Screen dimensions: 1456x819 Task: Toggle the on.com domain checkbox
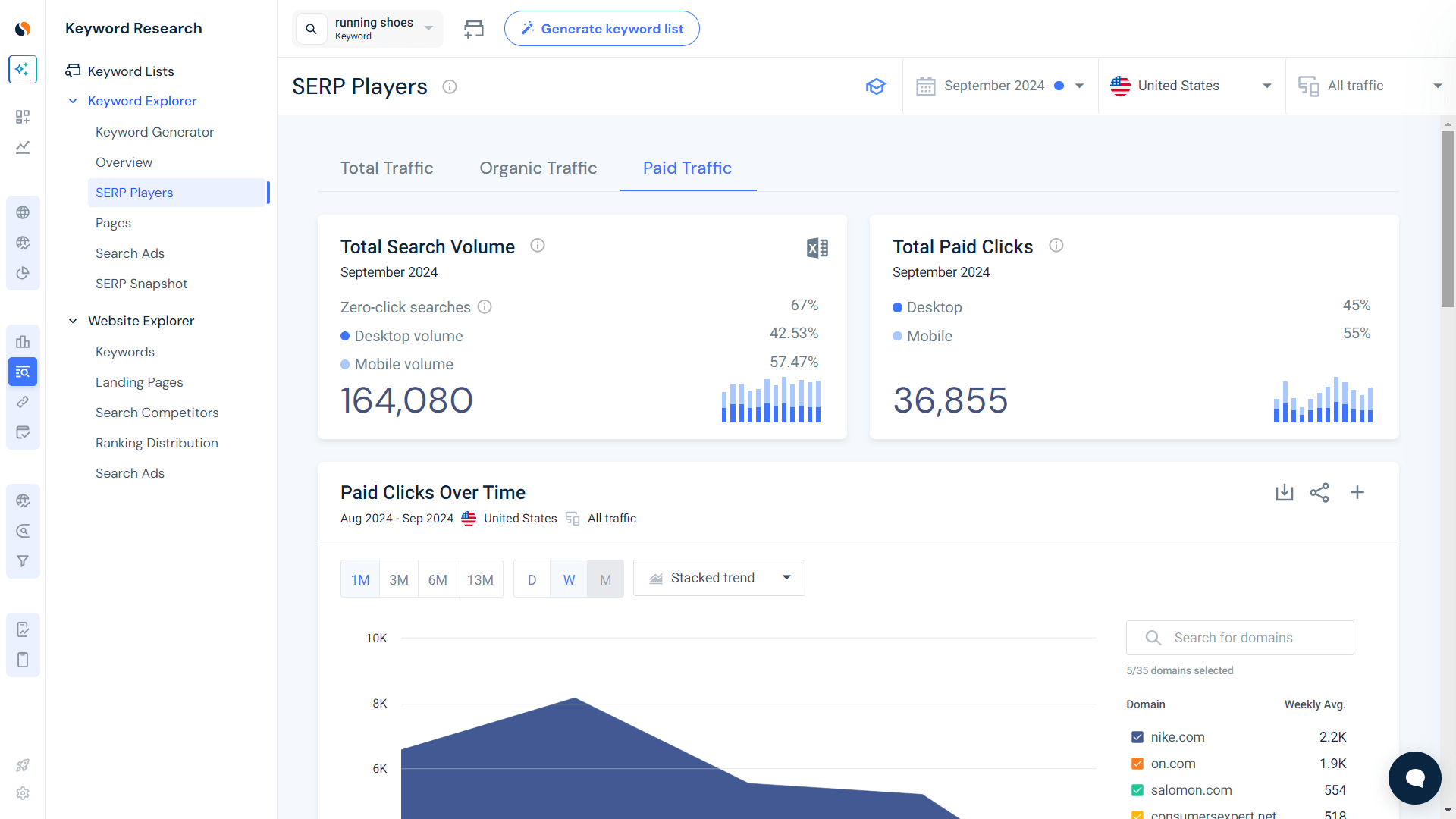pyautogui.click(x=1137, y=764)
